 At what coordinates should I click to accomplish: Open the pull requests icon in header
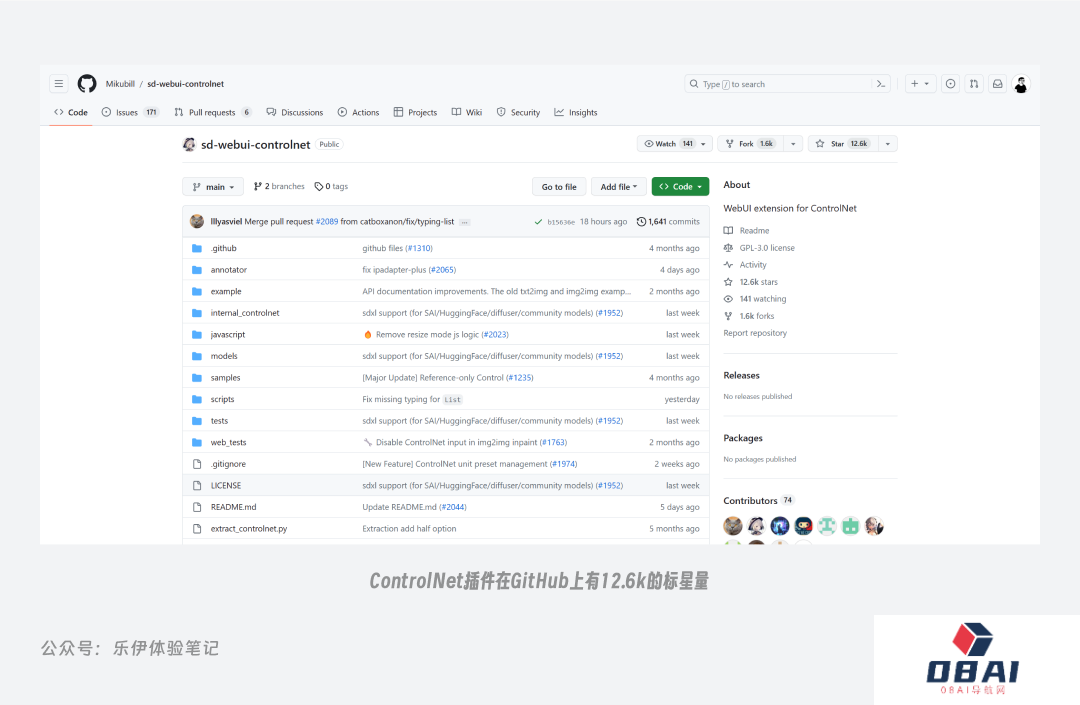(x=974, y=84)
